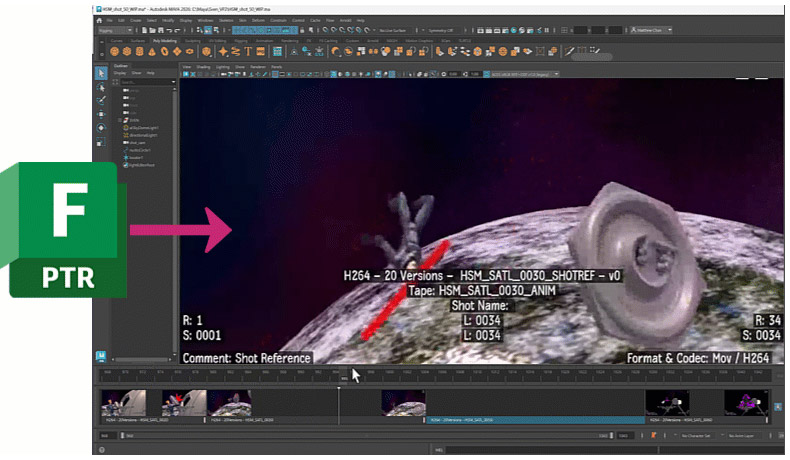This screenshot has height=460, width=790.
Task: Activate the Paint Selection tool
Action: pos(101,100)
